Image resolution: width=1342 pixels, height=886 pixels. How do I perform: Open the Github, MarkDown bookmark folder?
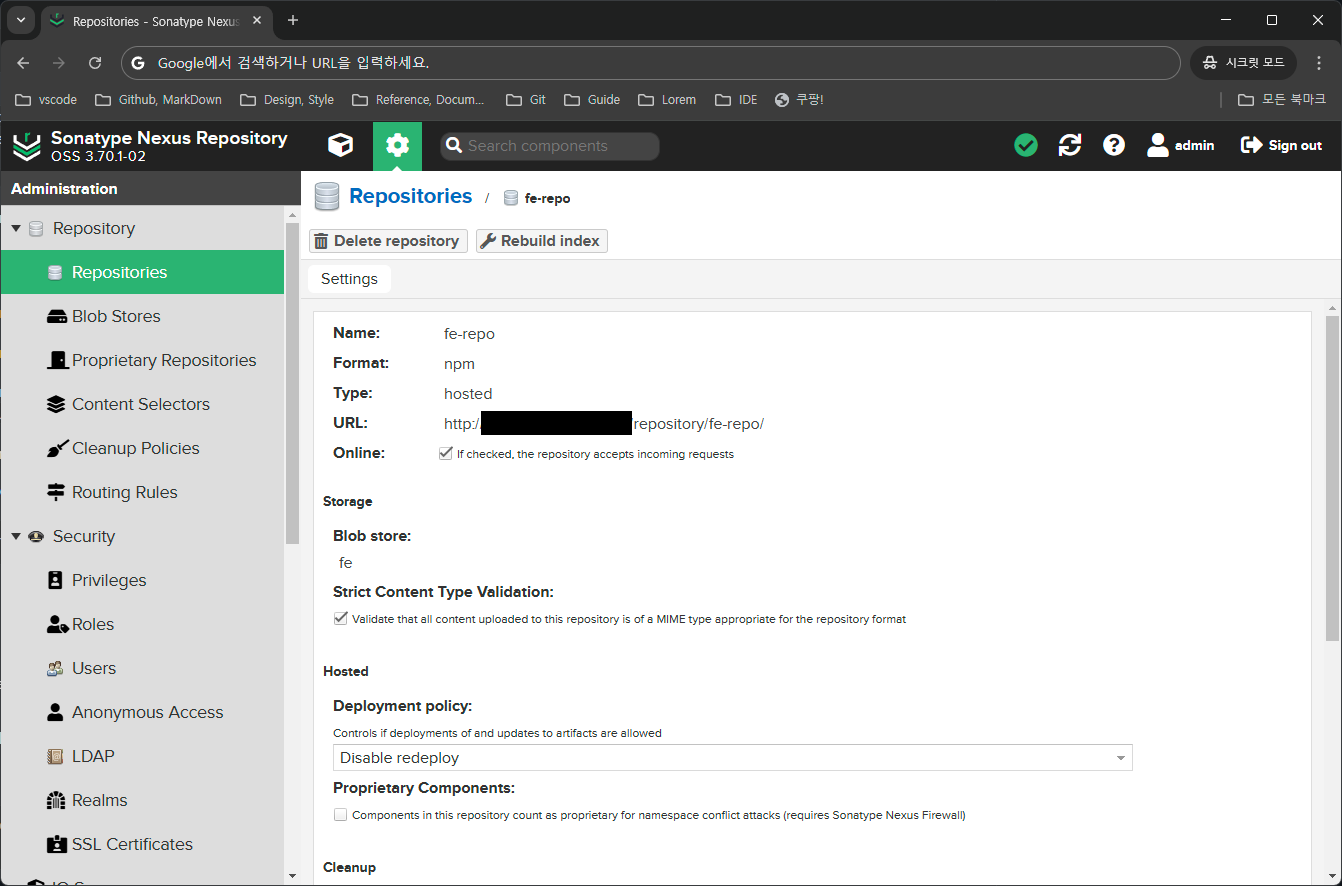click(158, 99)
